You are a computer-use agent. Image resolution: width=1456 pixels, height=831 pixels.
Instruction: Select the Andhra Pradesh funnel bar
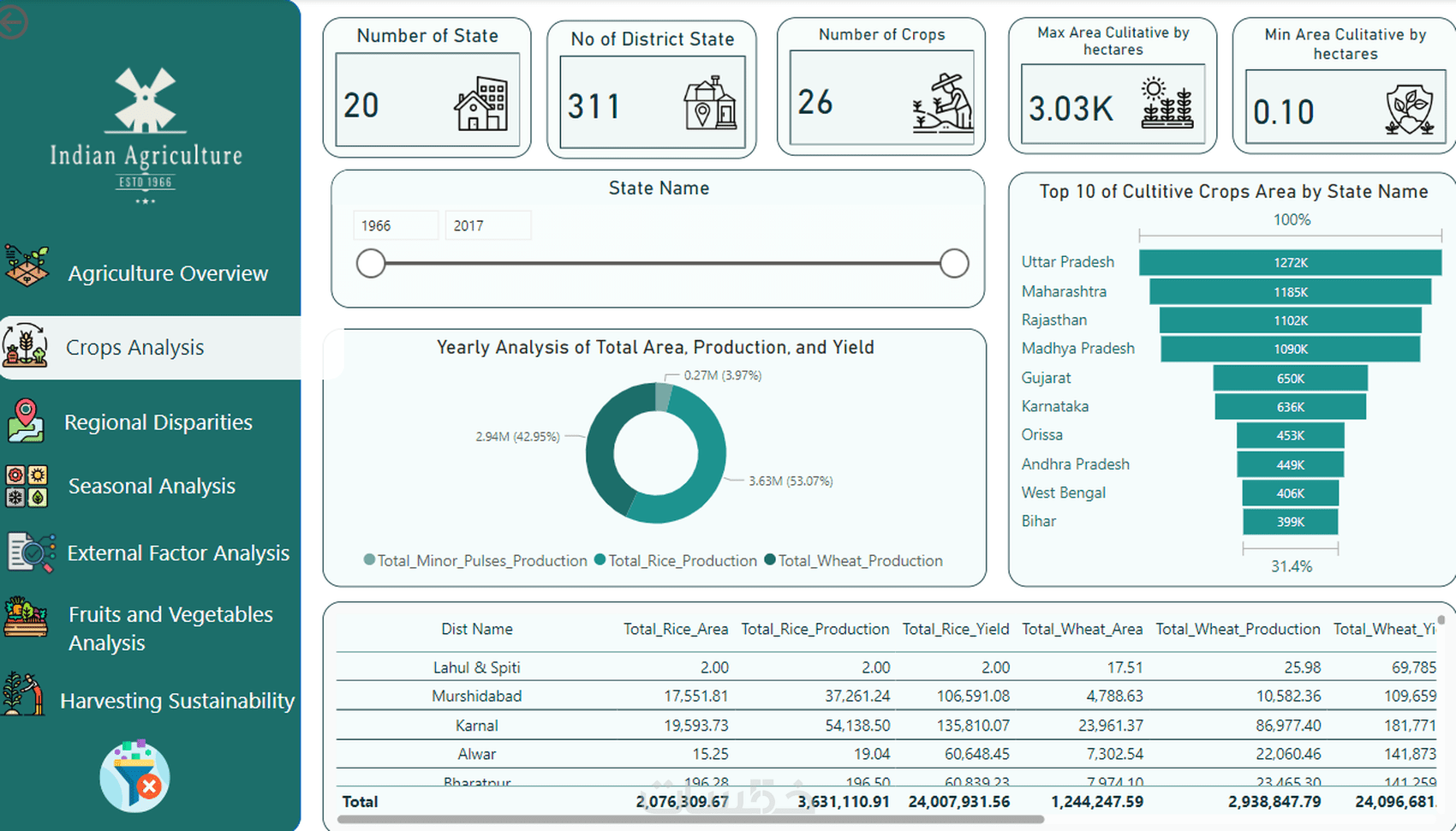1290,464
